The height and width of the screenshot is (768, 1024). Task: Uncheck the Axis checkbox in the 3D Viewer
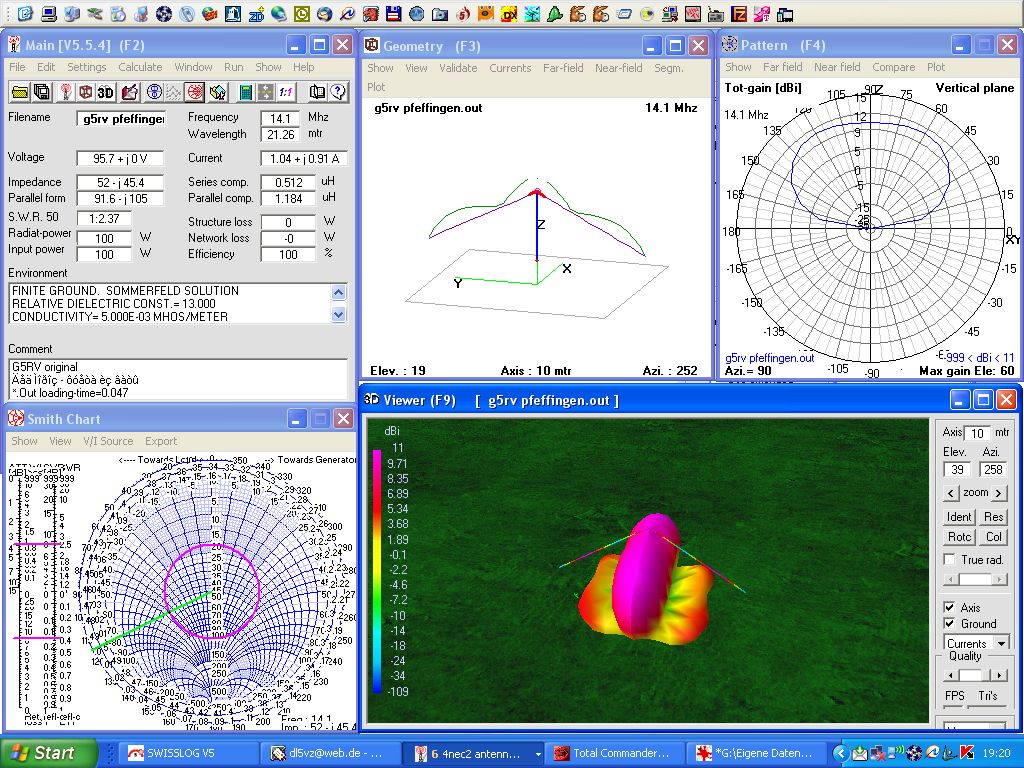949,607
